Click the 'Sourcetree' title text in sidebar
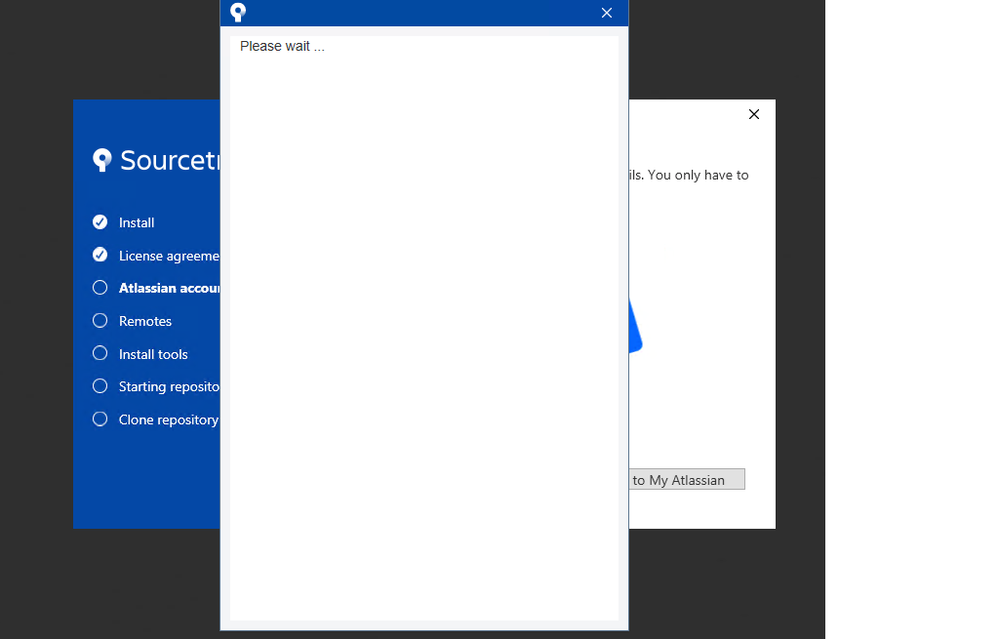The width and height of the screenshot is (999, 639). tap(170, 160)
